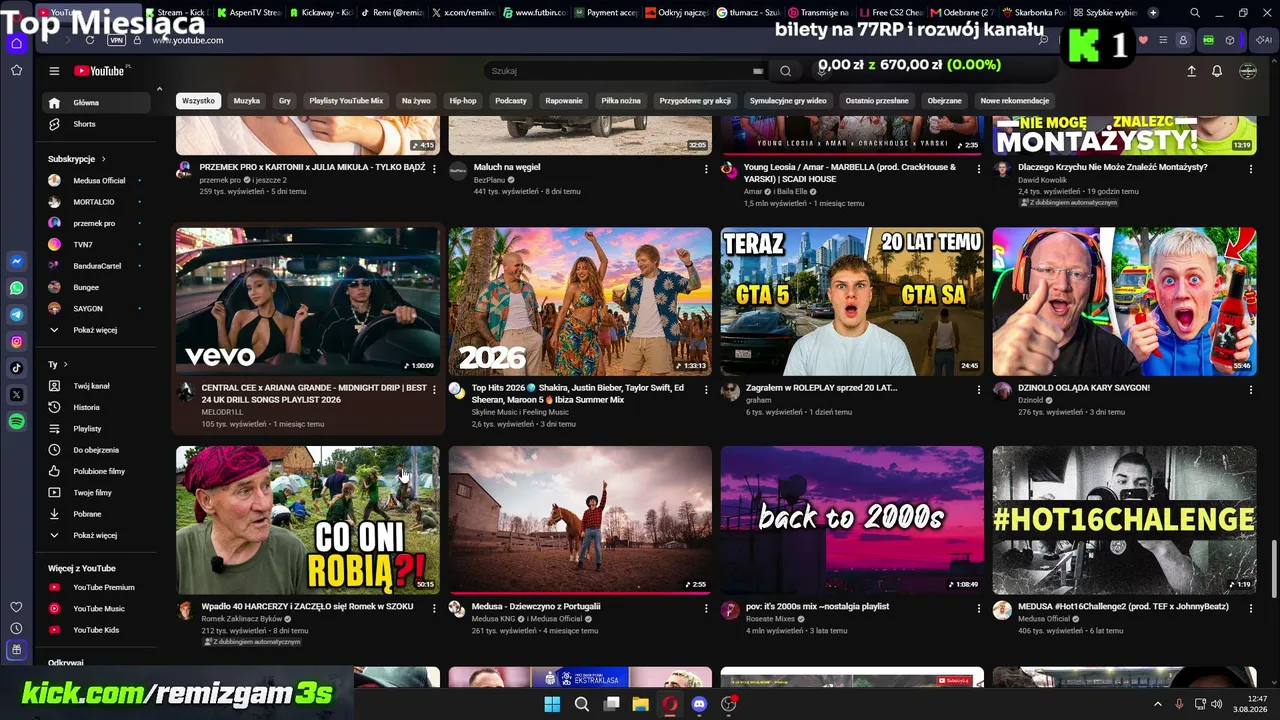This screenshot has height=720, width=1280.
Task: Select the Podcasty filter chip
Action: point(511,101)
